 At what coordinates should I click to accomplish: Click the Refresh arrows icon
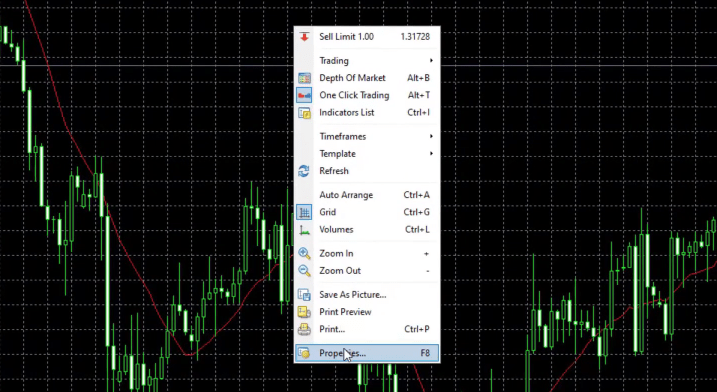(304, 171)
